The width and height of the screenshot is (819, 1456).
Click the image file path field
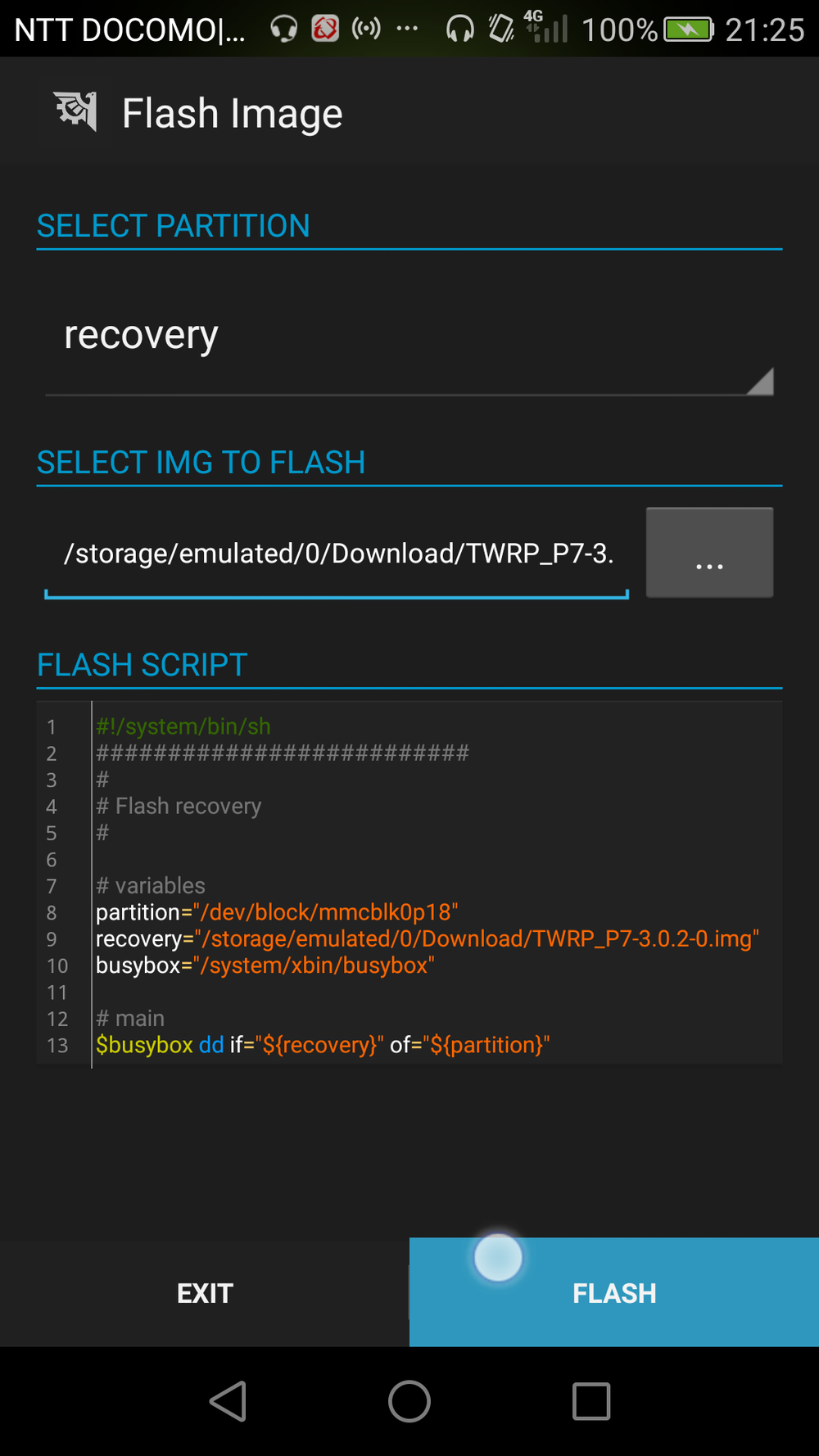(337, 554)
